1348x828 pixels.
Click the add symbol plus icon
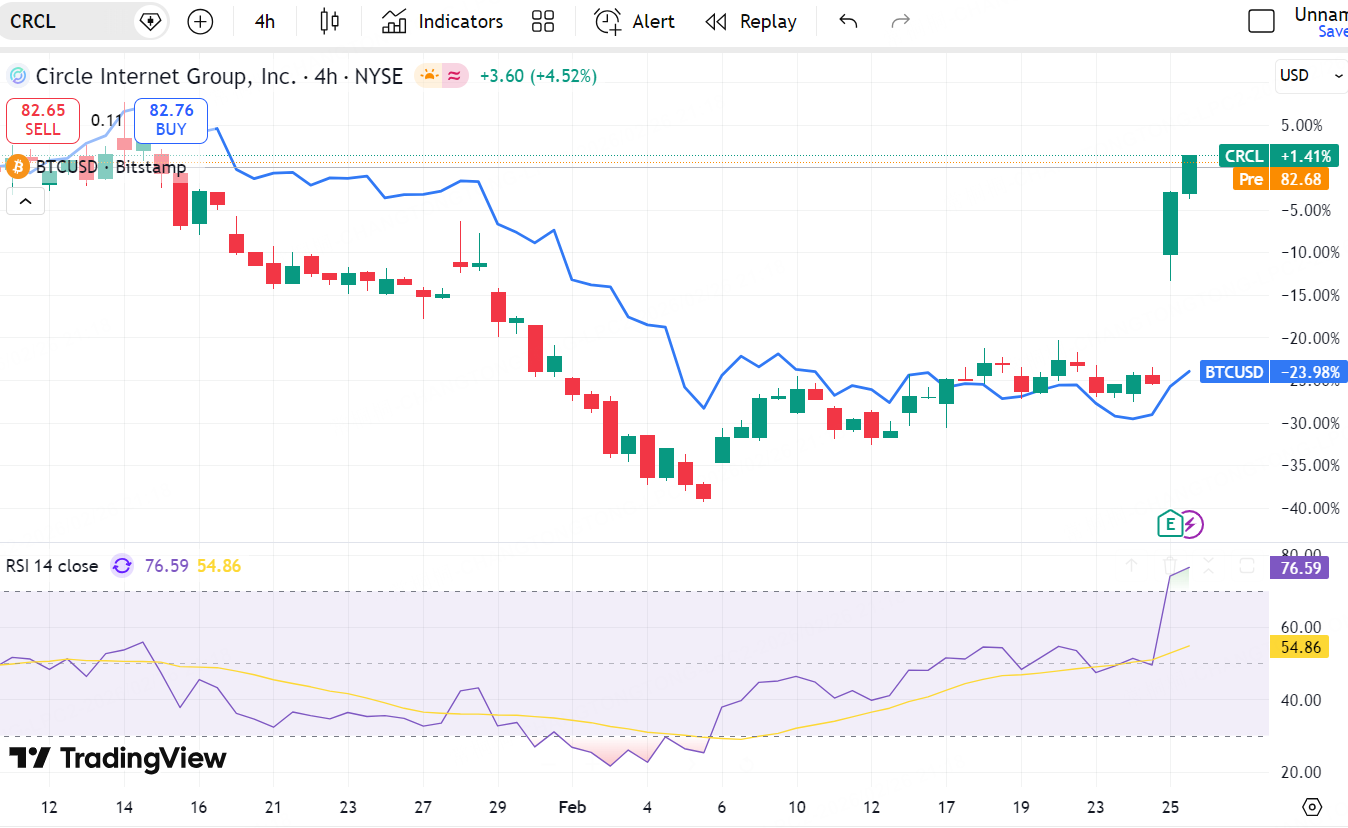coord(200,21)
